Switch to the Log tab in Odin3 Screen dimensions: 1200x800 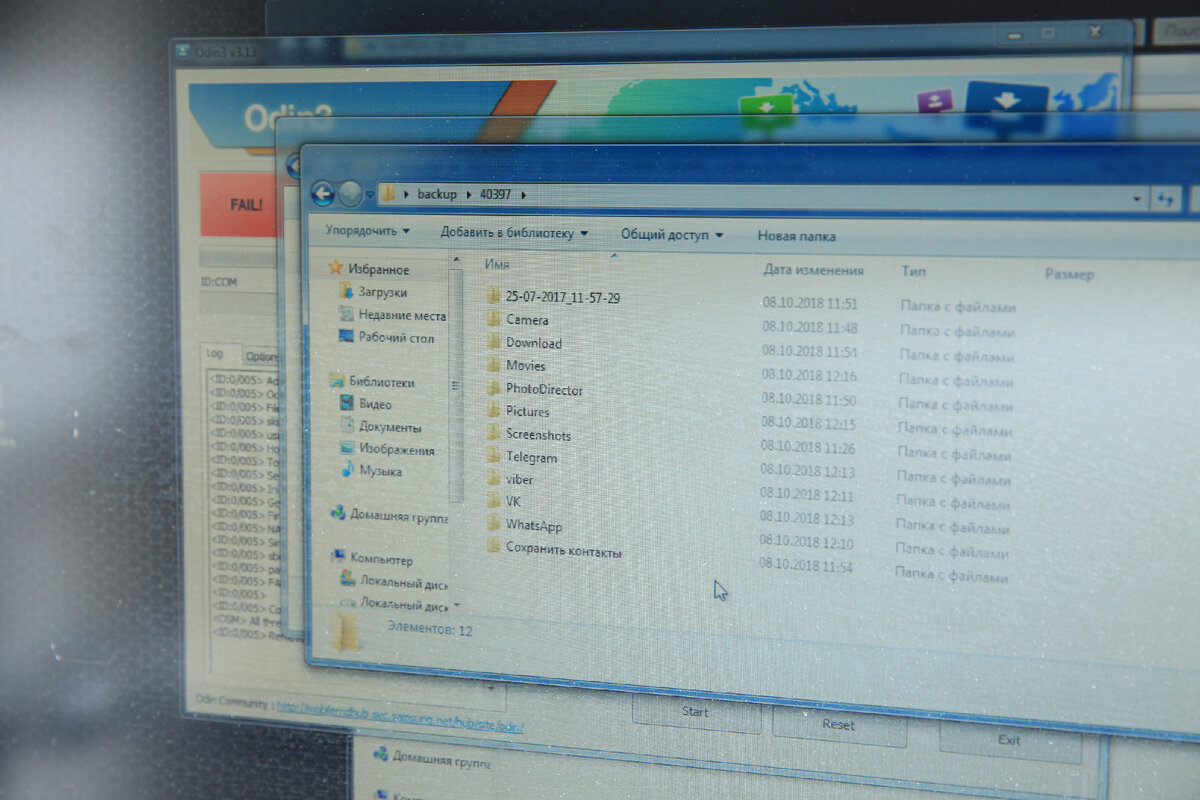tap(214, 354)
